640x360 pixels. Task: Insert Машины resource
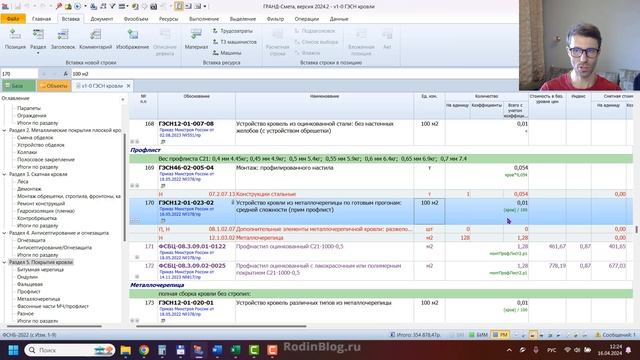(x=227, y=53)
